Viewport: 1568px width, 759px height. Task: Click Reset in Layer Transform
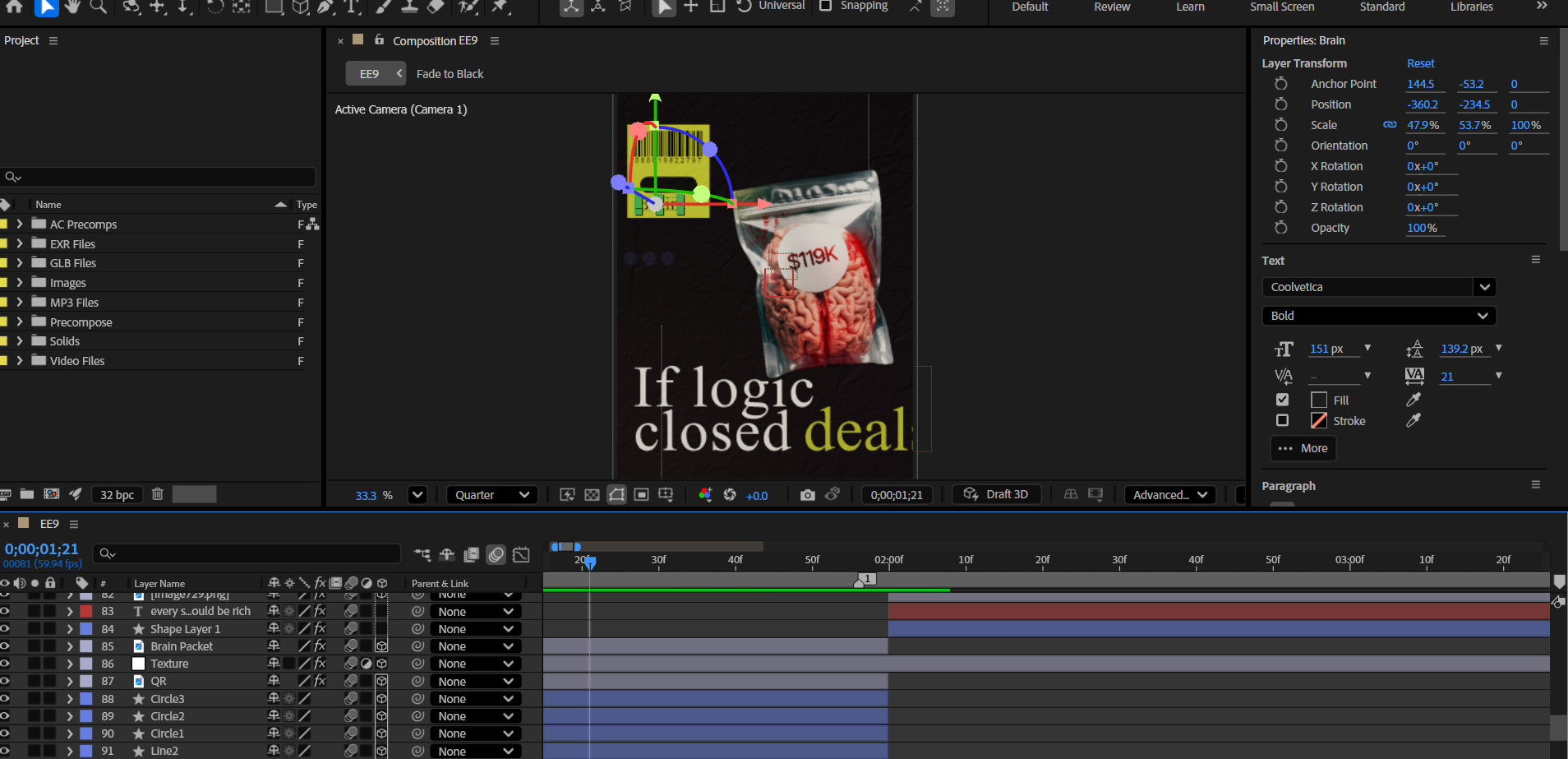[x=1420, y=63]
